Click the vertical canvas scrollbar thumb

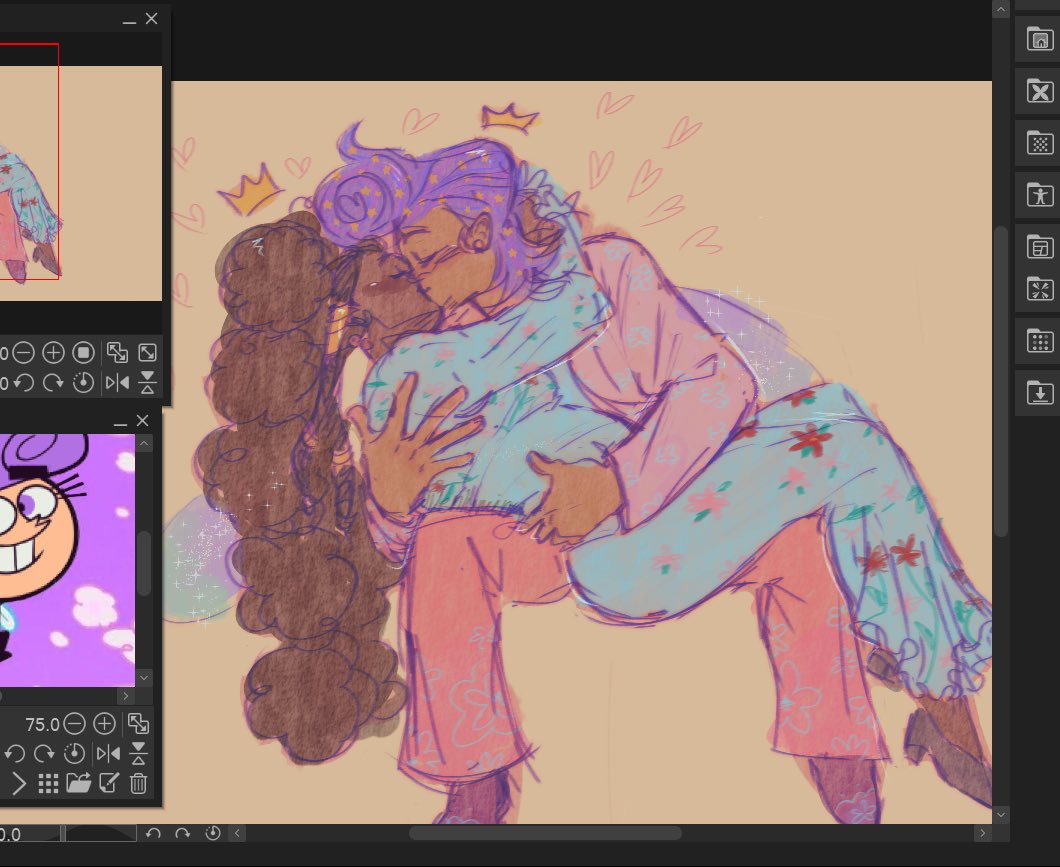(x=1001, y=381)
